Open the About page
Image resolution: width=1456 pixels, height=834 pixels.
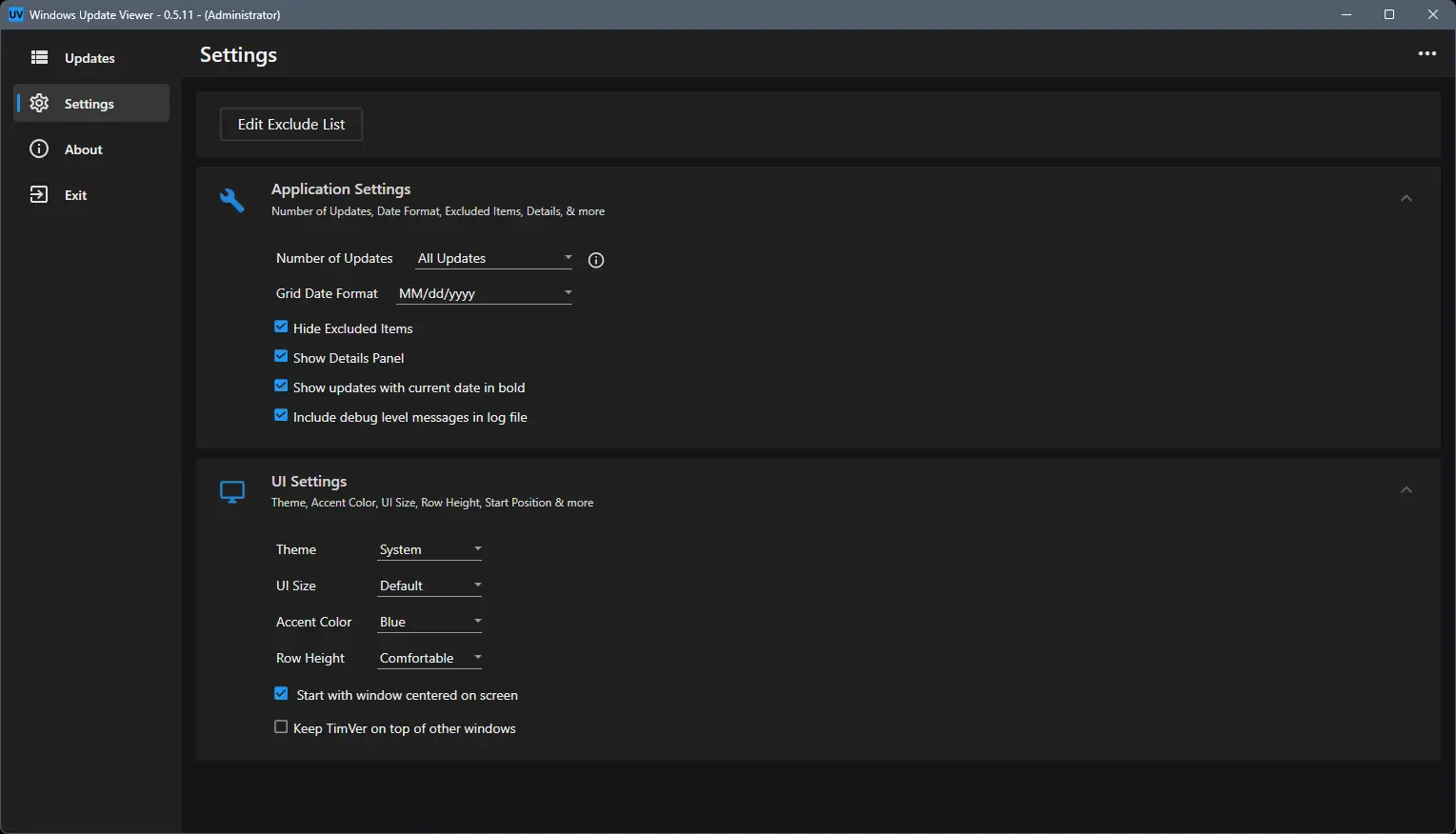(84, 149)
